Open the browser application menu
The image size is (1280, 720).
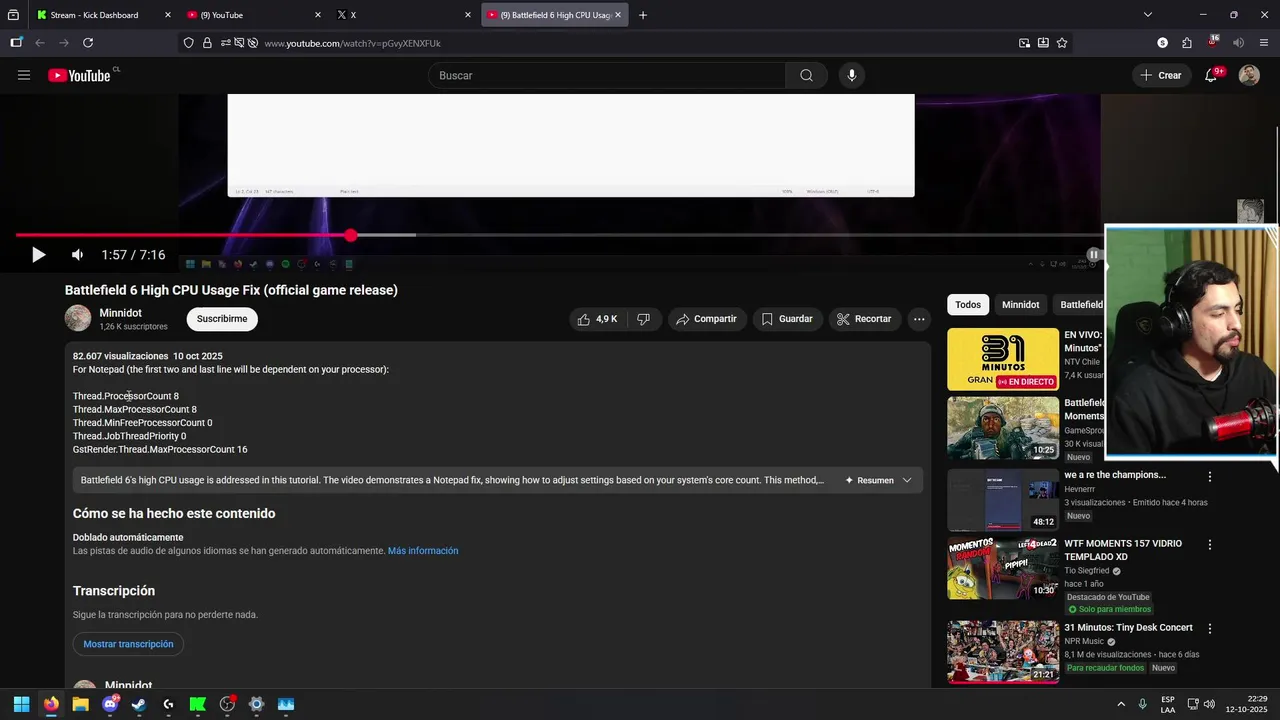[x=1264, y=43]
